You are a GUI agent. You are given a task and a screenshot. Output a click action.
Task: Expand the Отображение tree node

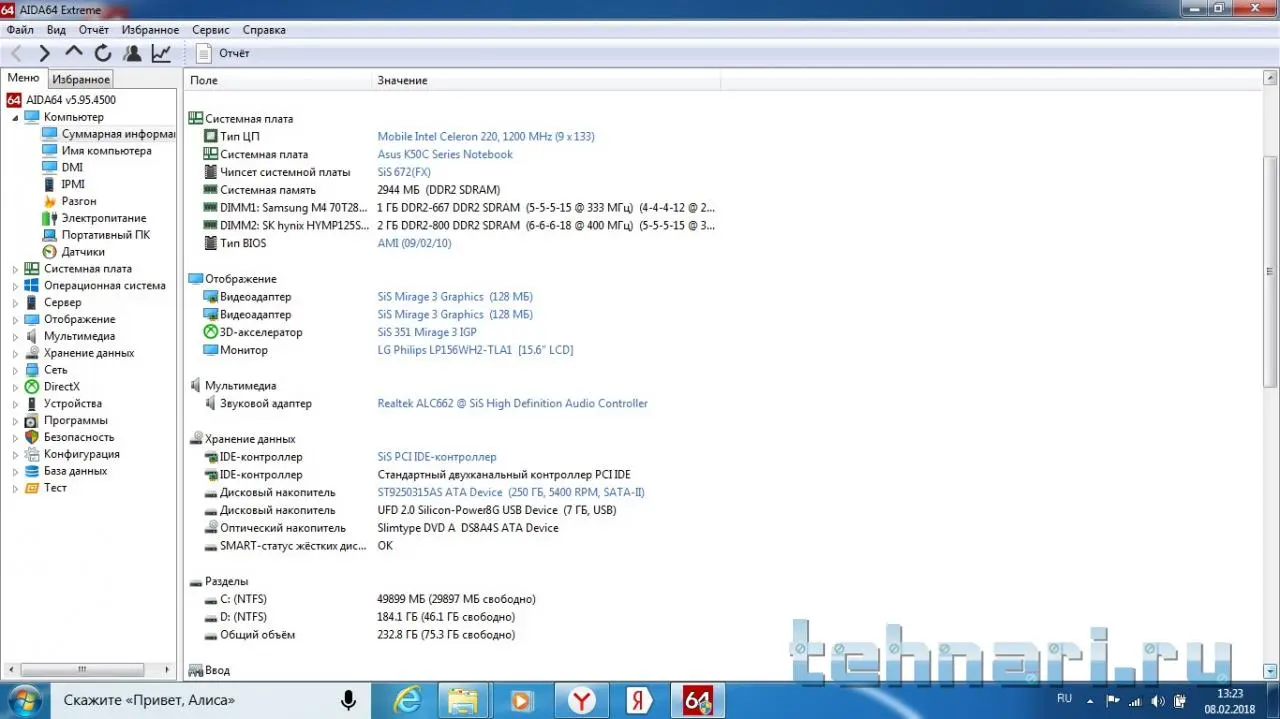point(15,319)
